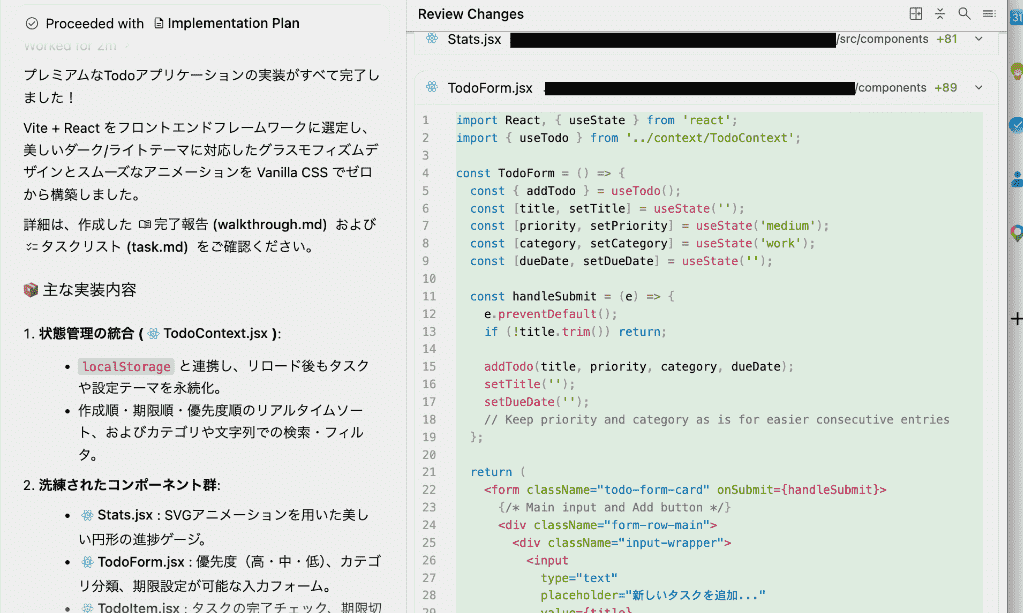Screen dimensions: 1023x613
Task: Click Main input and Add button comment
Action: pyautogui.click(x=615, y=507)
